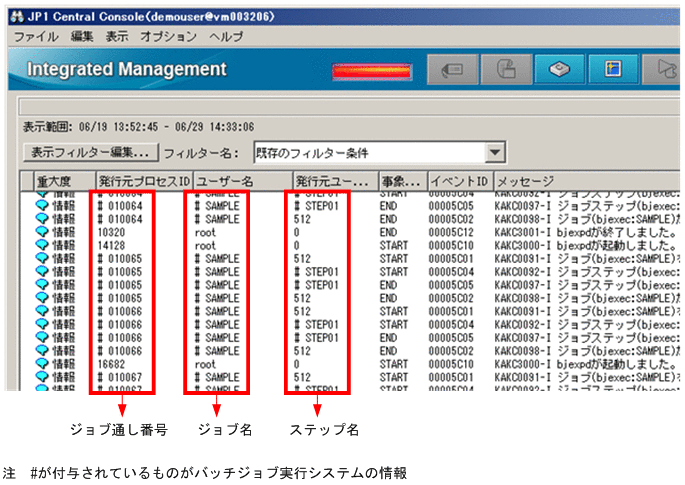Click the grayed play-arrow toolbar button
Image resolution: width=685 pixels, height=485 pixels.
[x=662, y=69]
